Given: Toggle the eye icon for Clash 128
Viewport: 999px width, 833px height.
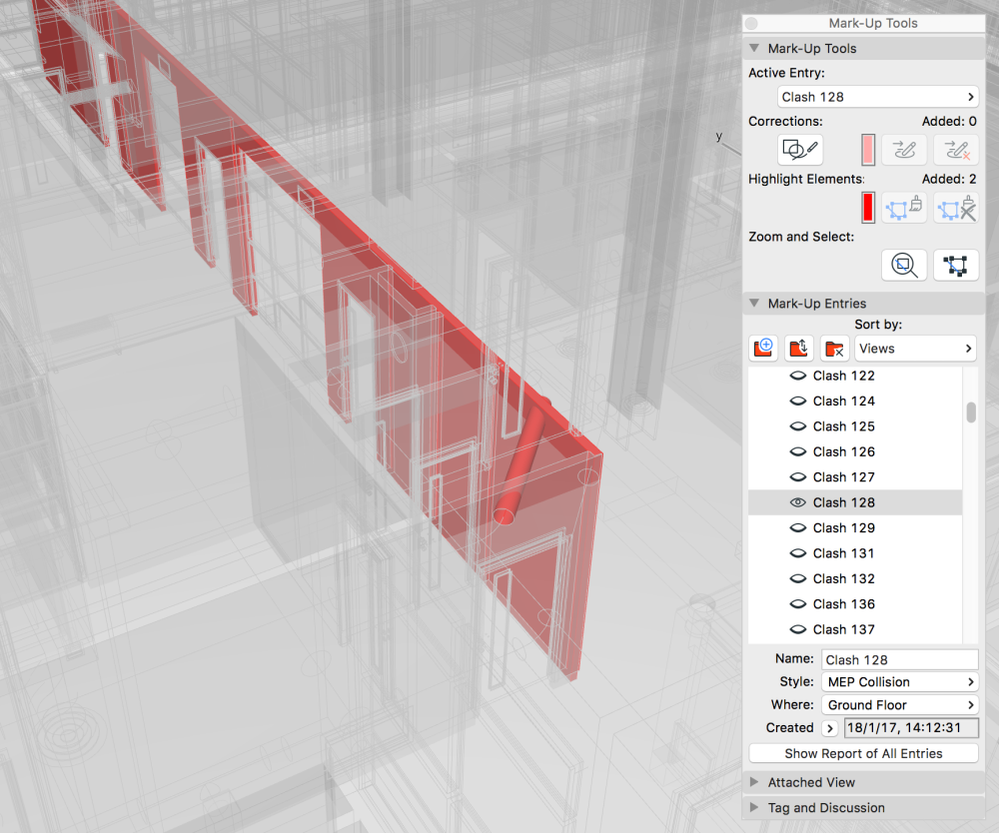Looking at the screenshot, I should pyautogui.click(x=798, y=503).
